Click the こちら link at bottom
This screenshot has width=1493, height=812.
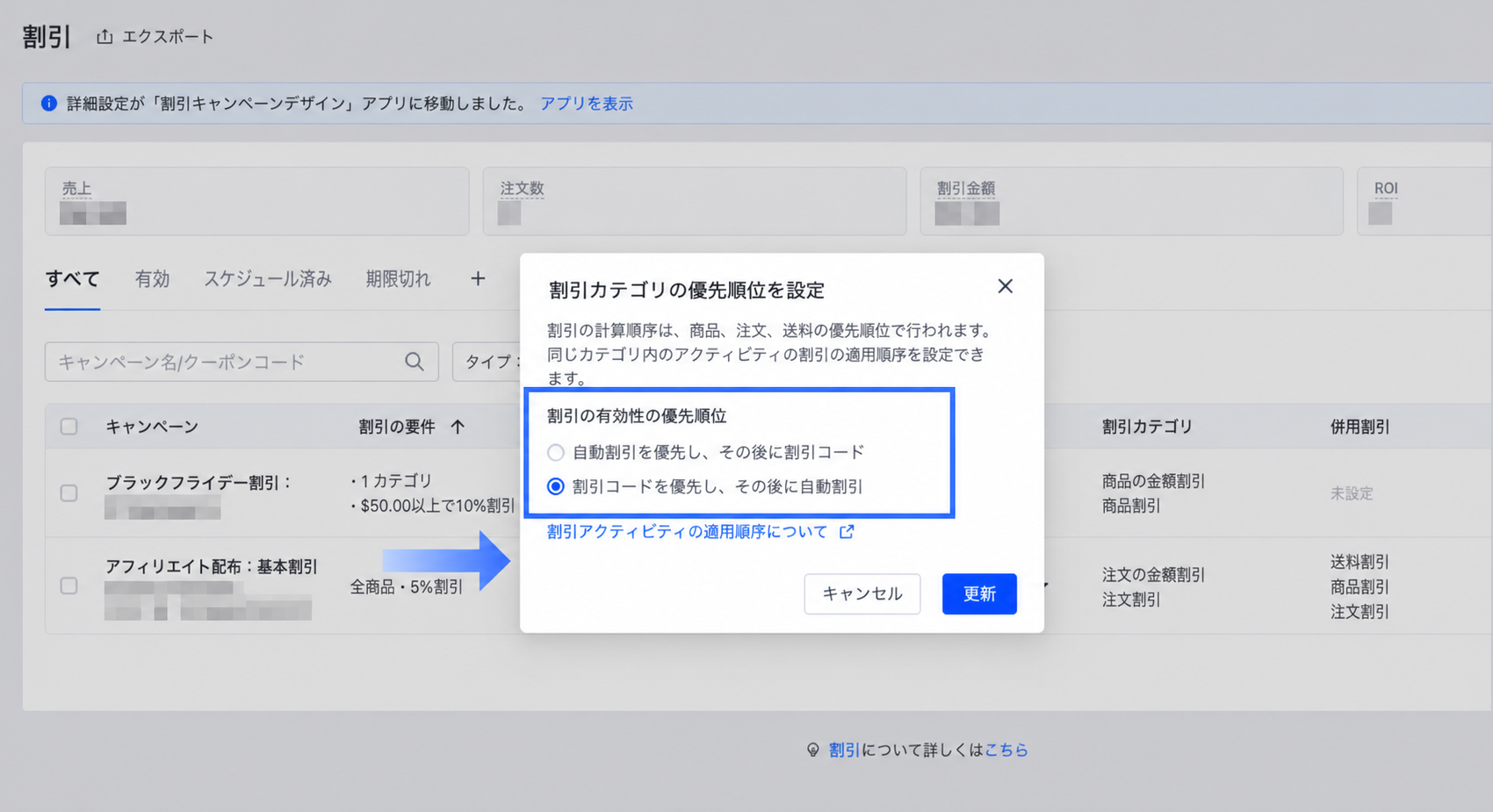pos(1006,750)
